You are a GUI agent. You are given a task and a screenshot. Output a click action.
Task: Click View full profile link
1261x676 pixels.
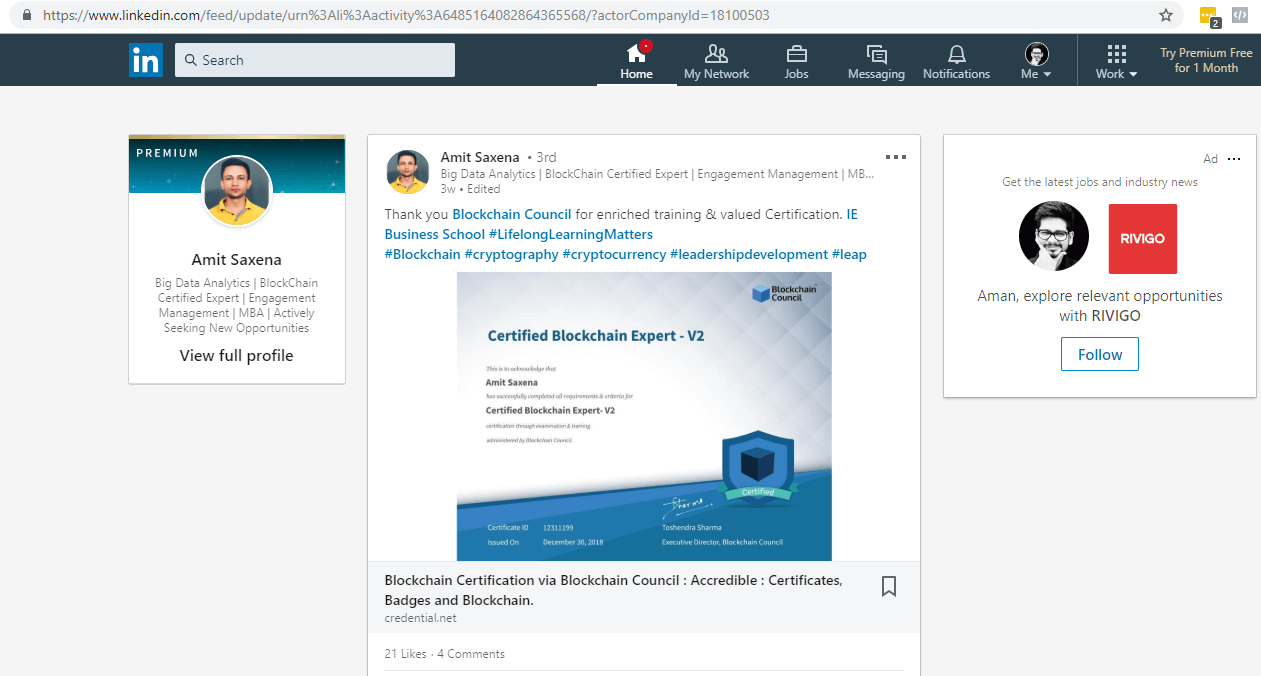[x=236, y=356]
